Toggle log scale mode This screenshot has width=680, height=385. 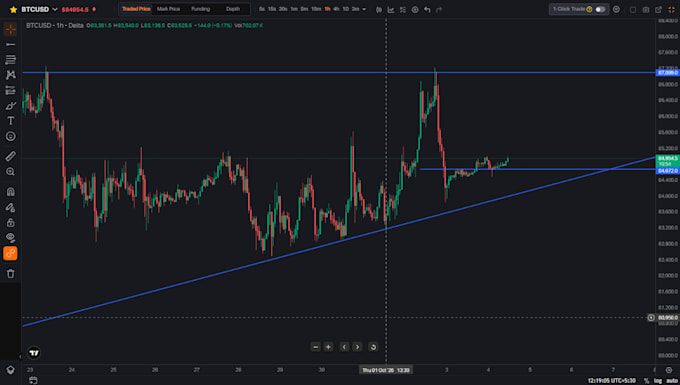click(x=658, y=381)
